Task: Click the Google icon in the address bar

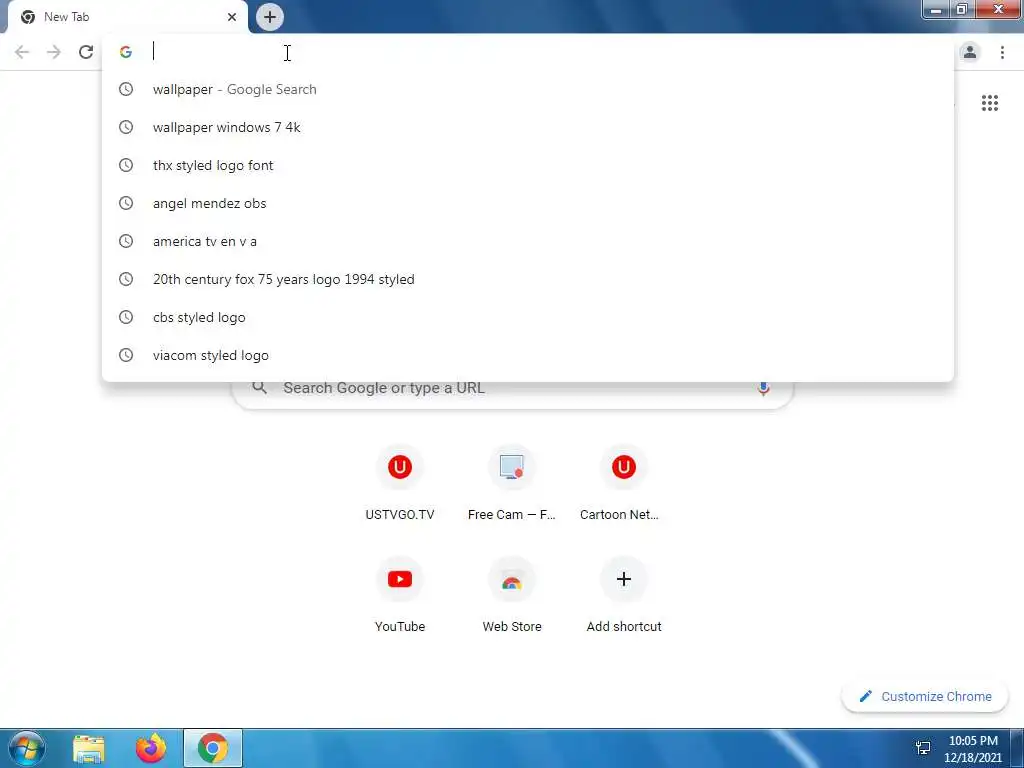Action: click(x=126, y=52)
